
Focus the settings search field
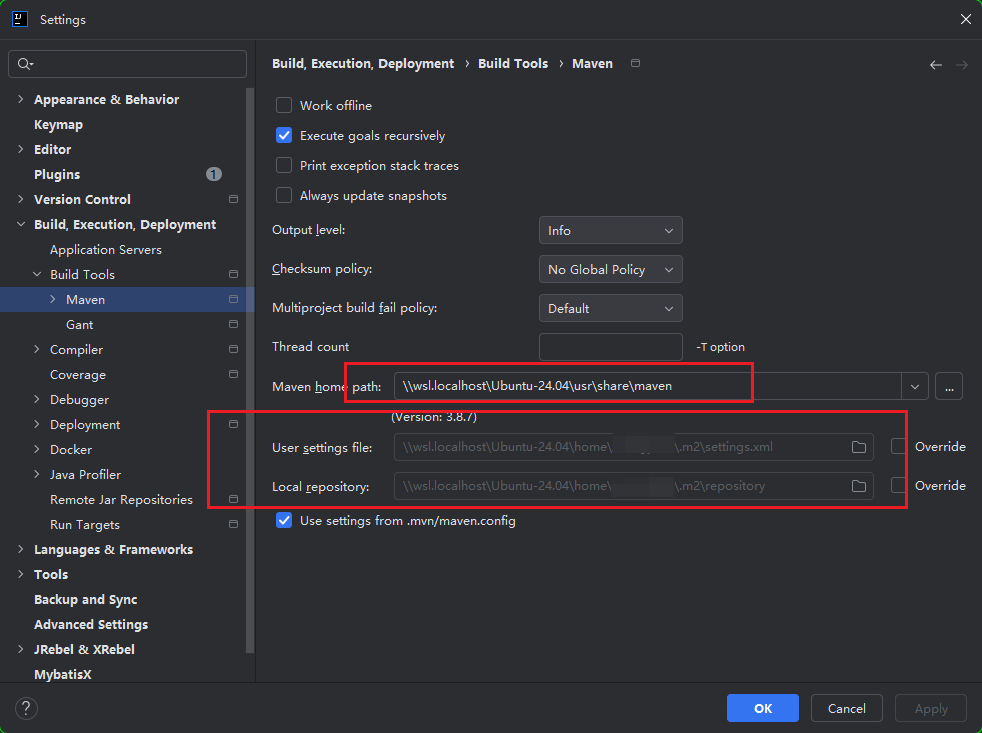(x=128, y=64)
